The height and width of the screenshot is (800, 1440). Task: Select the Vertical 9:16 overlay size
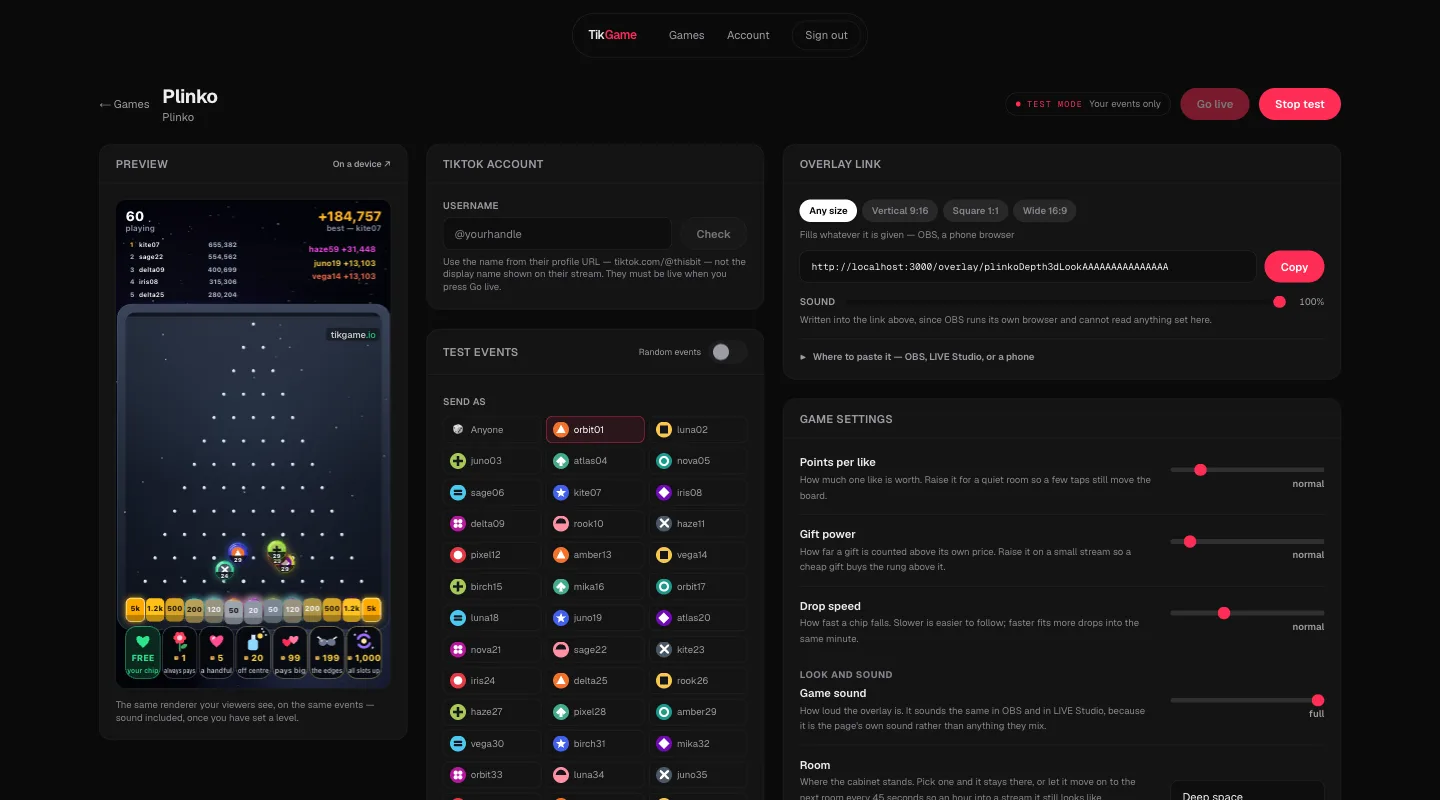click(900, 211)
